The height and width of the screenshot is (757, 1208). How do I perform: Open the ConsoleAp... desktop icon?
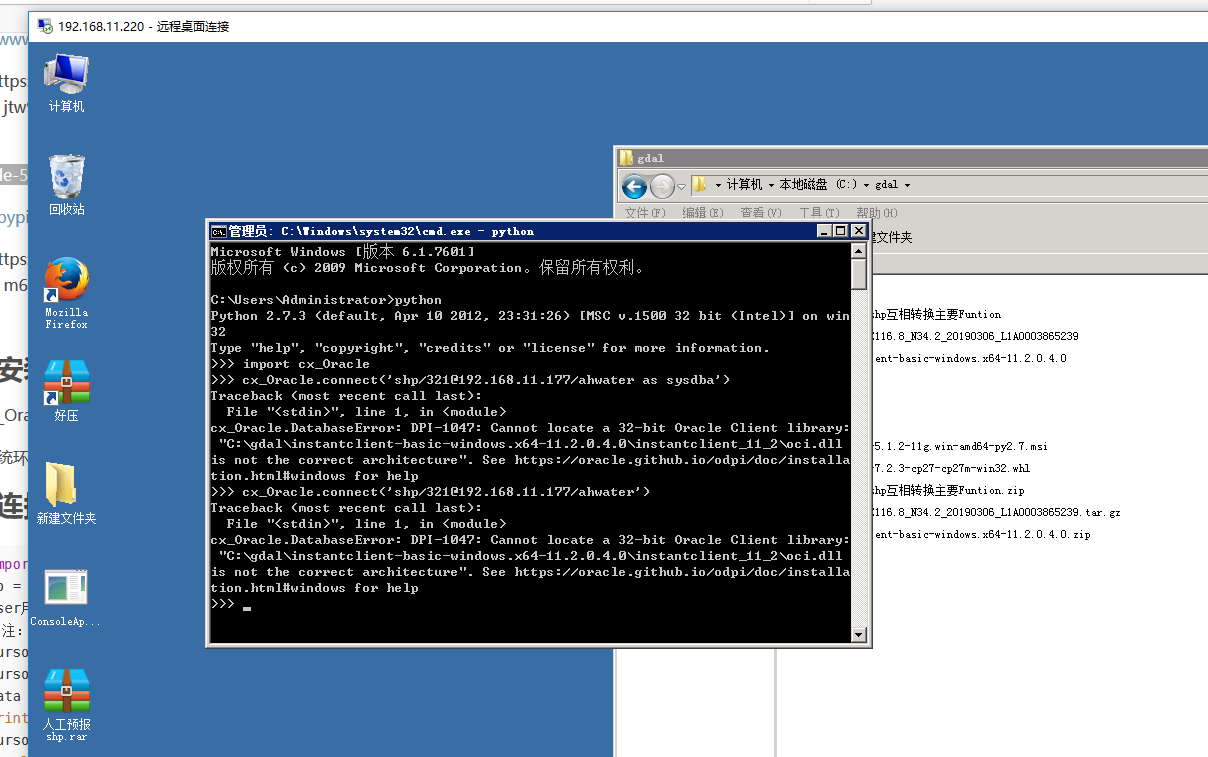click(67, 598)
